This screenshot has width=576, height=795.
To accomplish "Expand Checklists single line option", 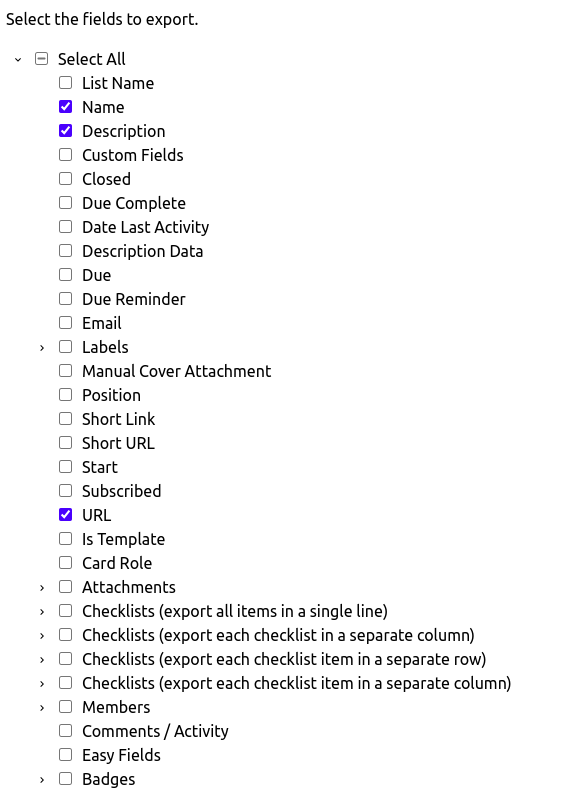I will click(42, 611).
